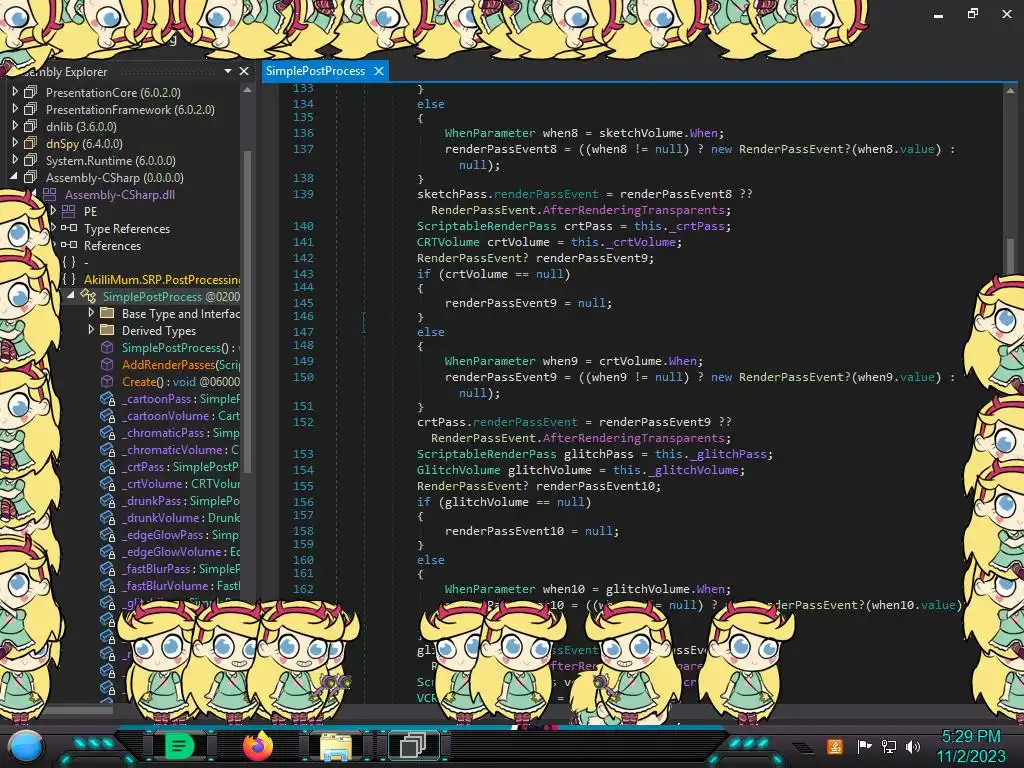Click the Derived Types folder icon
1024x768 pixels.
(x=107, y=330)
